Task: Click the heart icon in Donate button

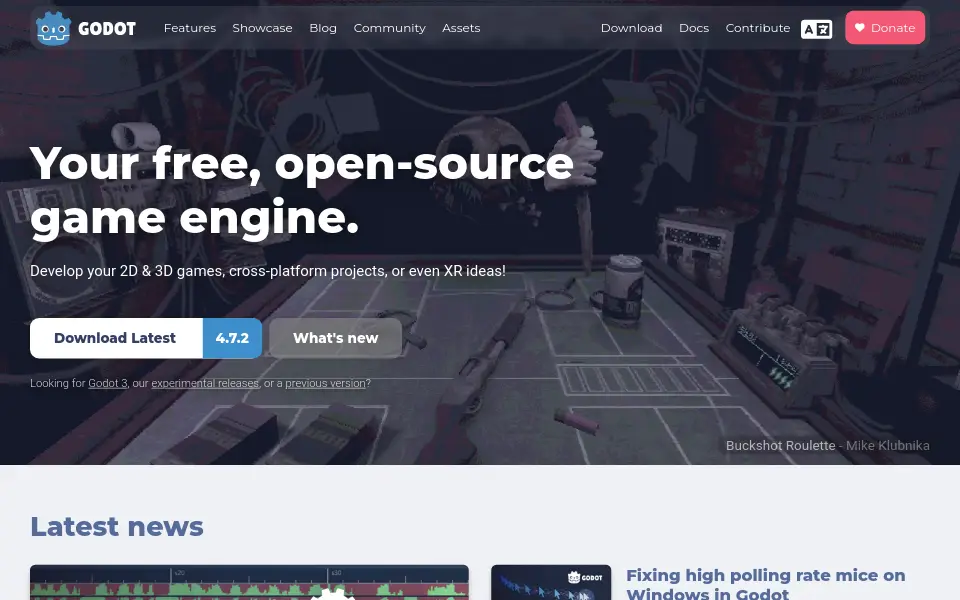Action: [860, 28]
